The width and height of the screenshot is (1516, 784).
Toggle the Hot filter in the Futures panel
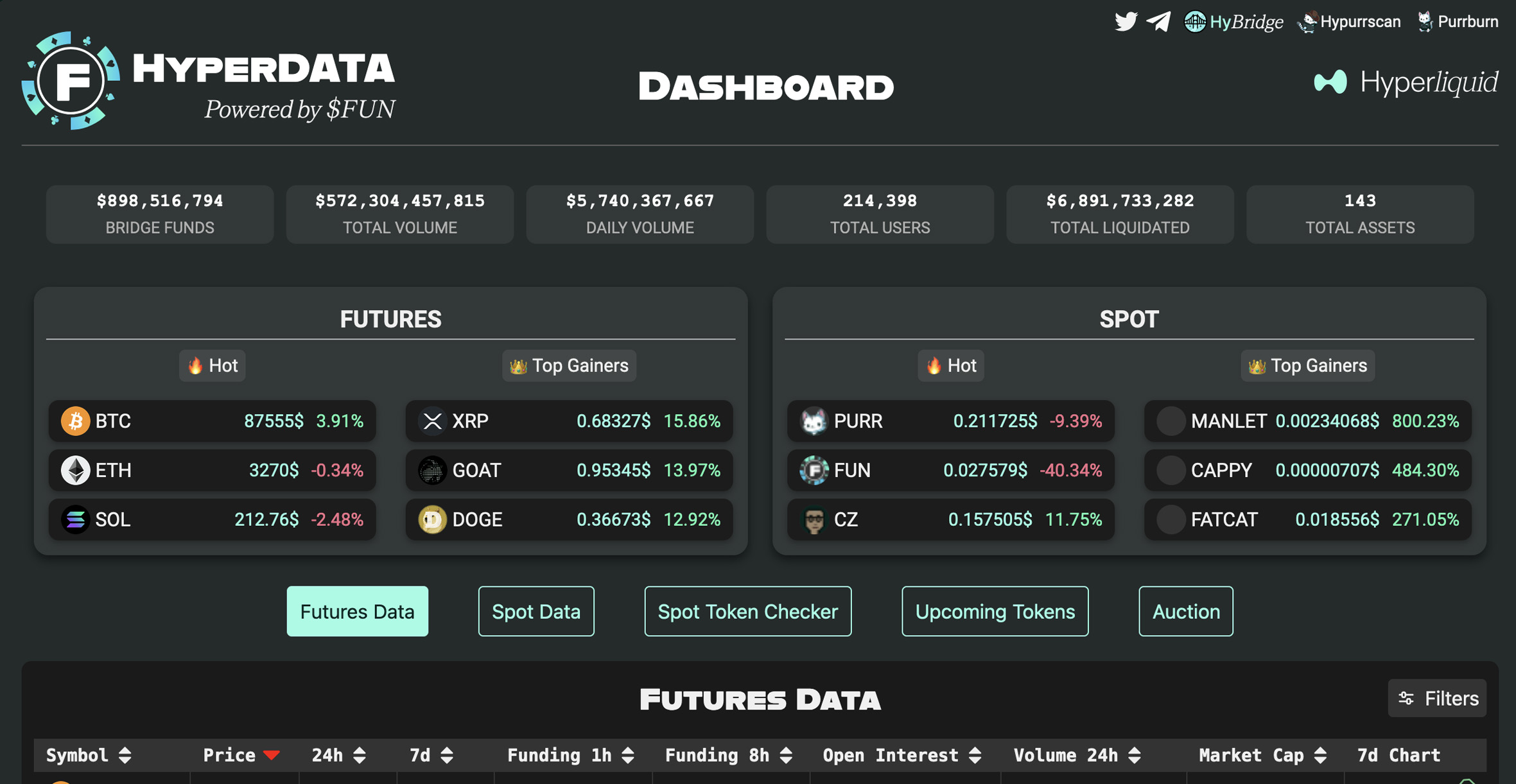tap(212, 365)
